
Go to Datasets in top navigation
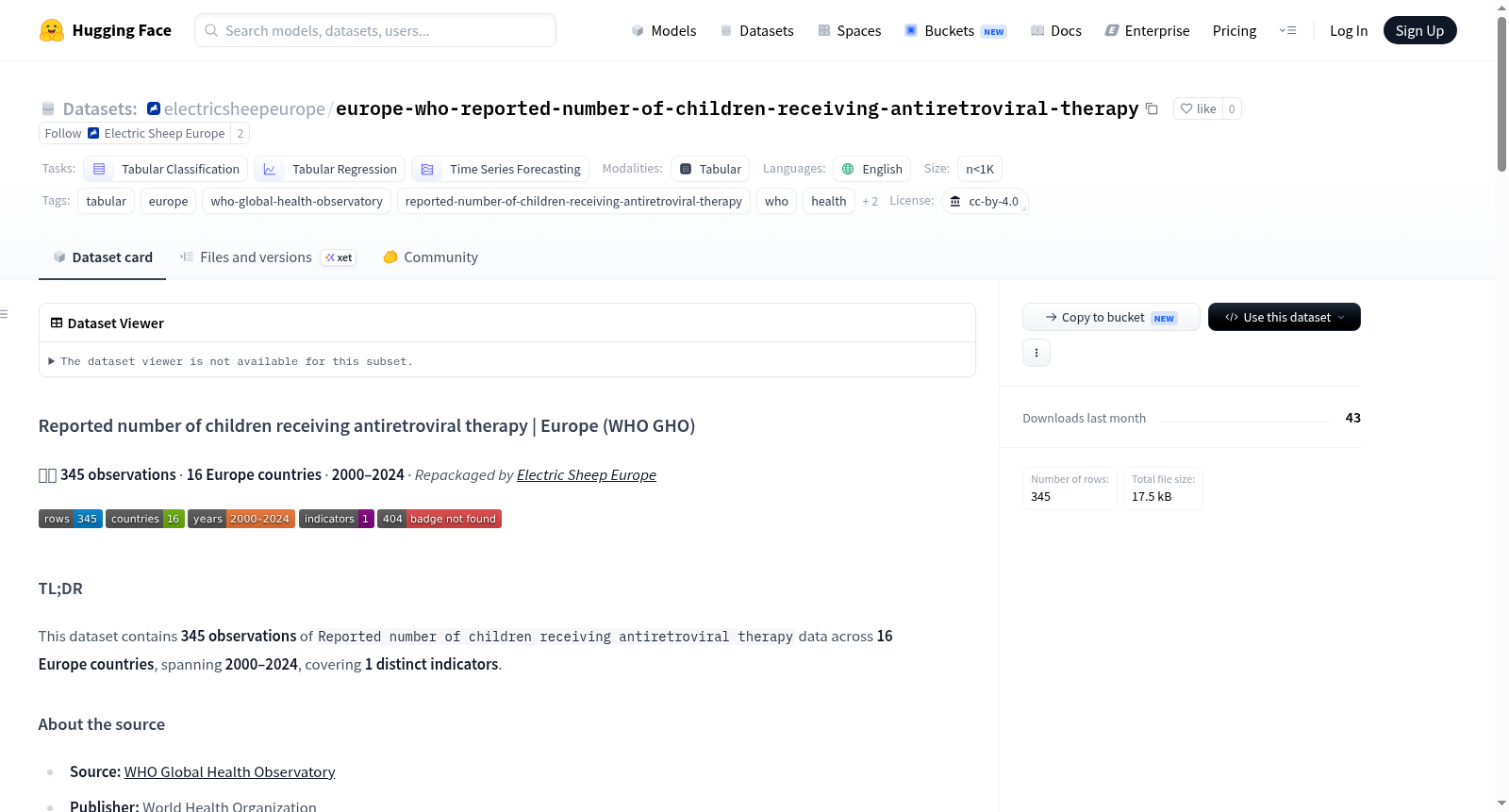coord(756,30)
